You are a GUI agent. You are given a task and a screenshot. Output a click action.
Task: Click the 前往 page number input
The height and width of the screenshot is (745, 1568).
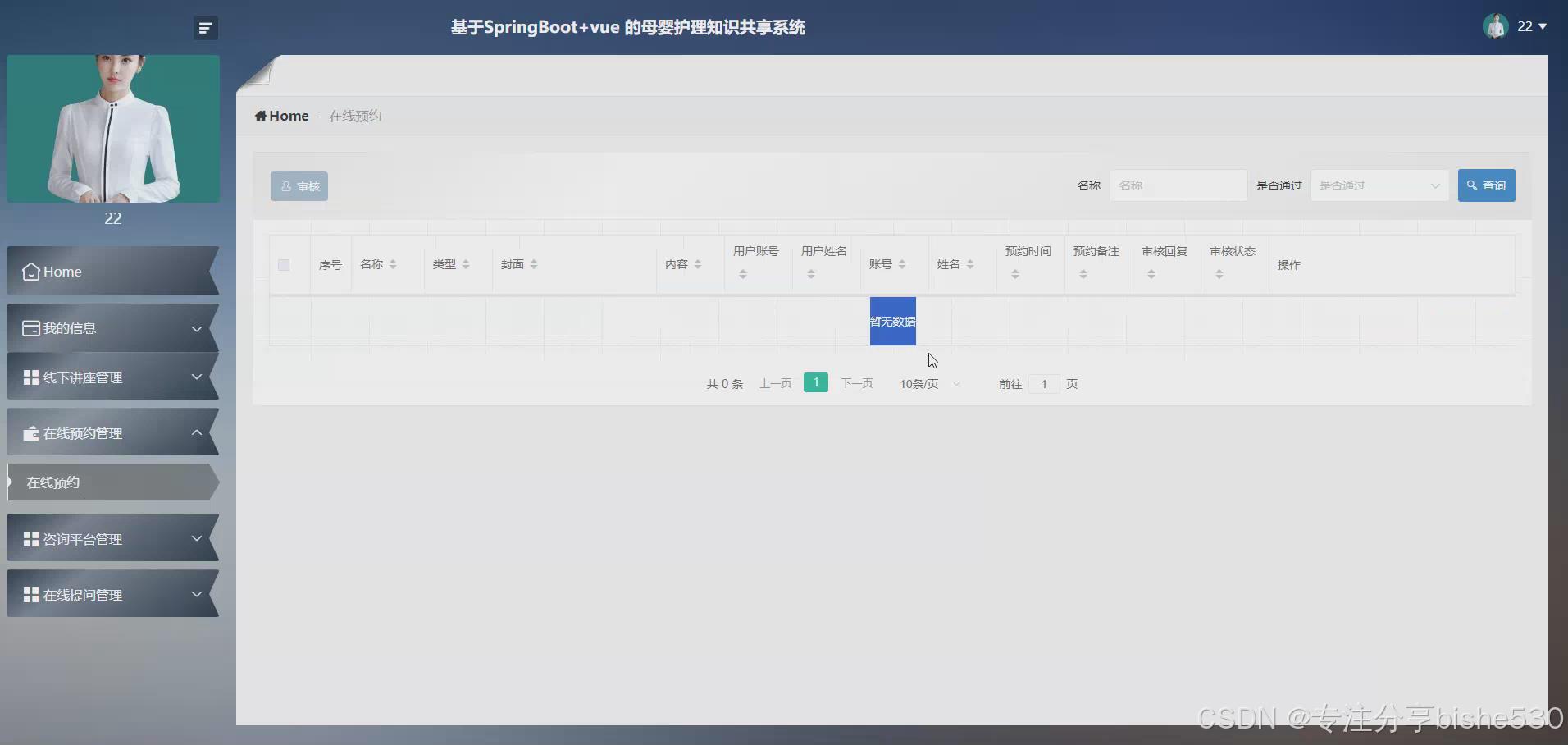pos(1042,384)
